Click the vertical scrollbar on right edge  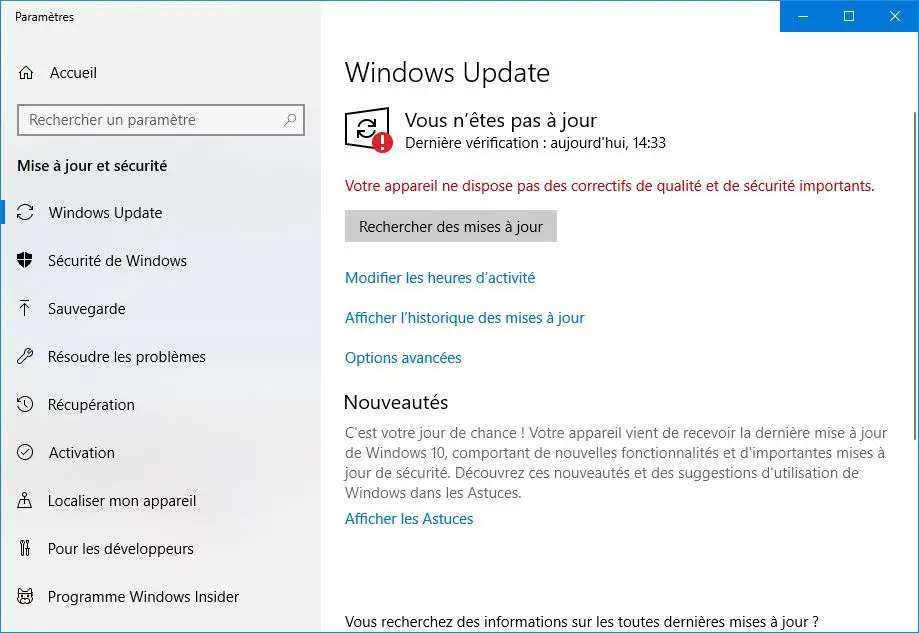915,275
